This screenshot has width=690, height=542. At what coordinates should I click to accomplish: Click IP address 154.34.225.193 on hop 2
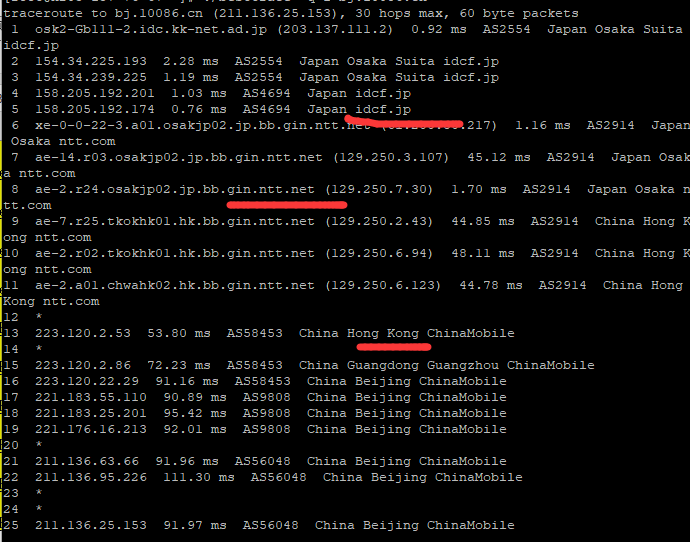[91, 61]
